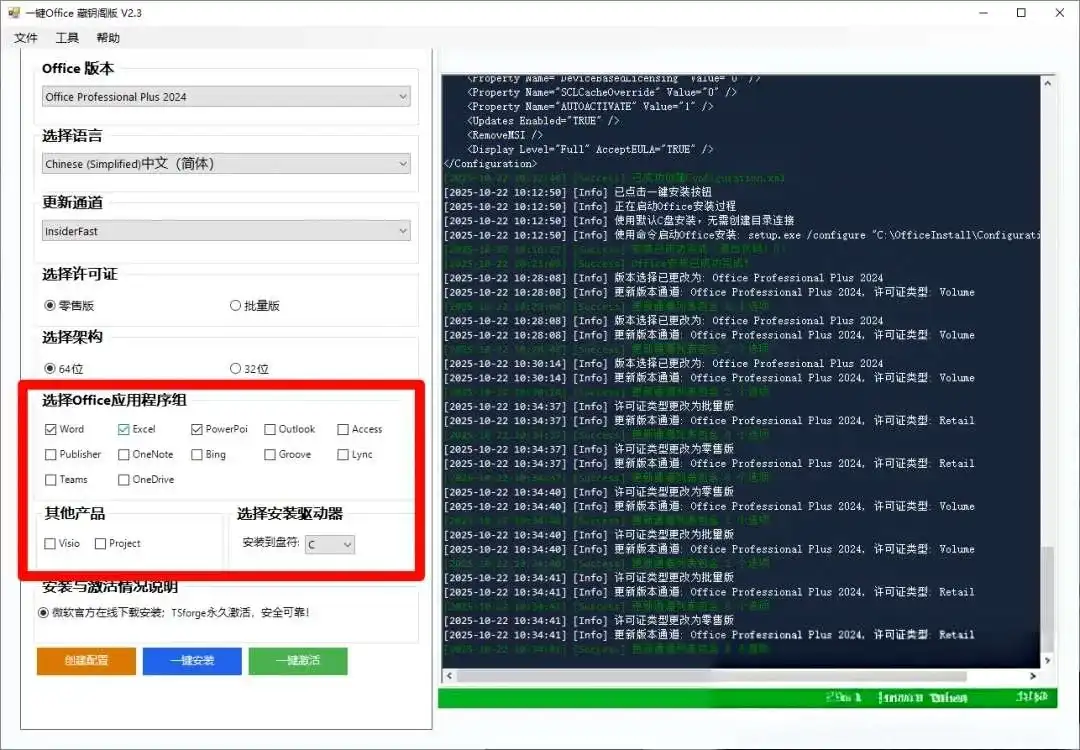1080x750 pixels.
Task: Enable the OneNote application checkbox
Action: (125, 454)
